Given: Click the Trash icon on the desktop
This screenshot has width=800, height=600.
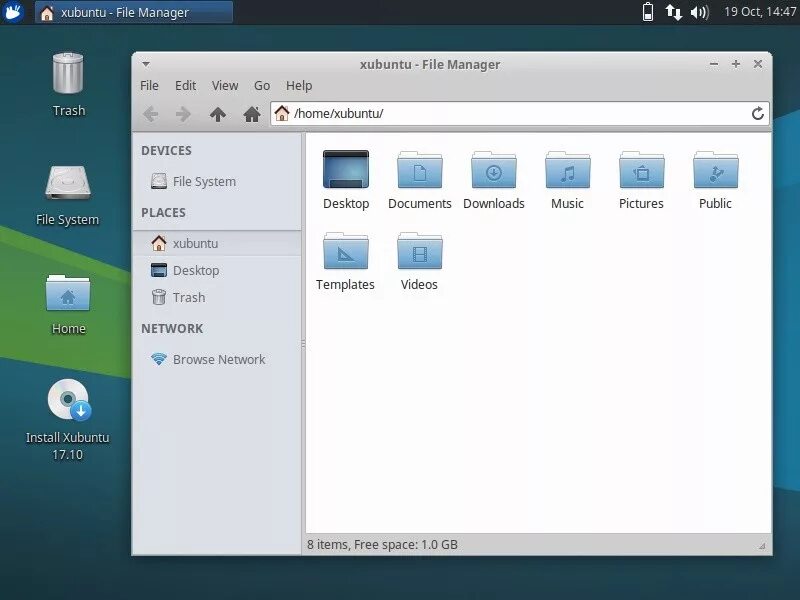Looking at the screenshot, I should (68, 84).
